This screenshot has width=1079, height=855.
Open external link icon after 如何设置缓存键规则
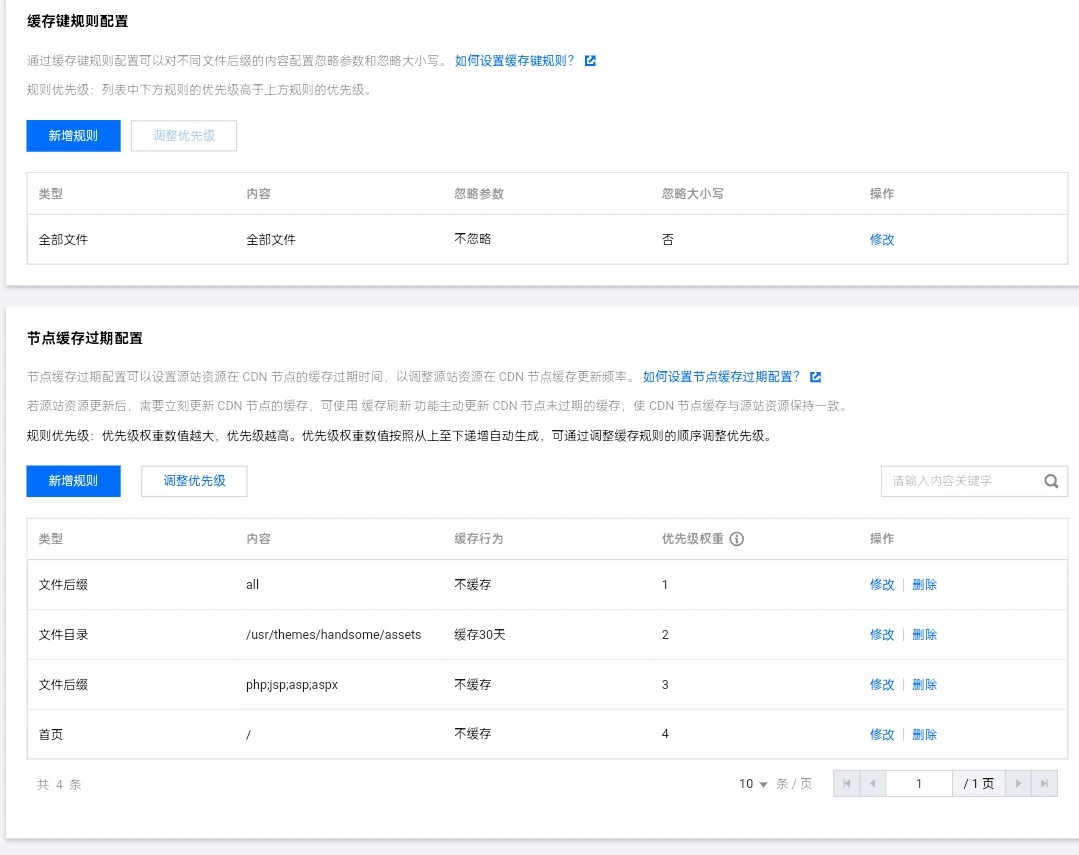click(x=590, y=61)
